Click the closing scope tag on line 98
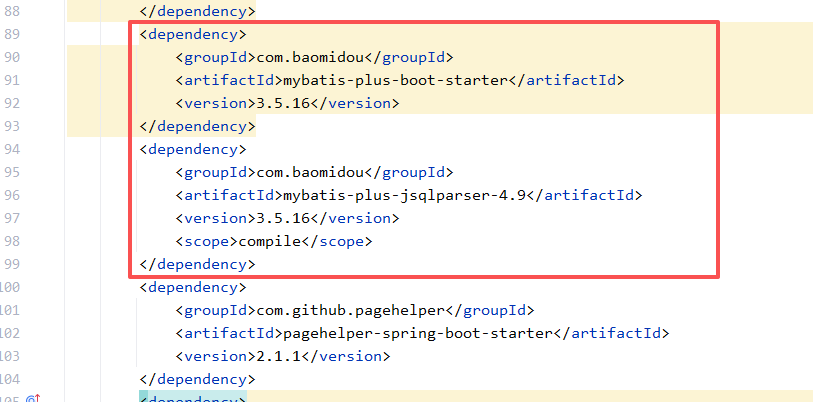 click(x=337, y=242)
